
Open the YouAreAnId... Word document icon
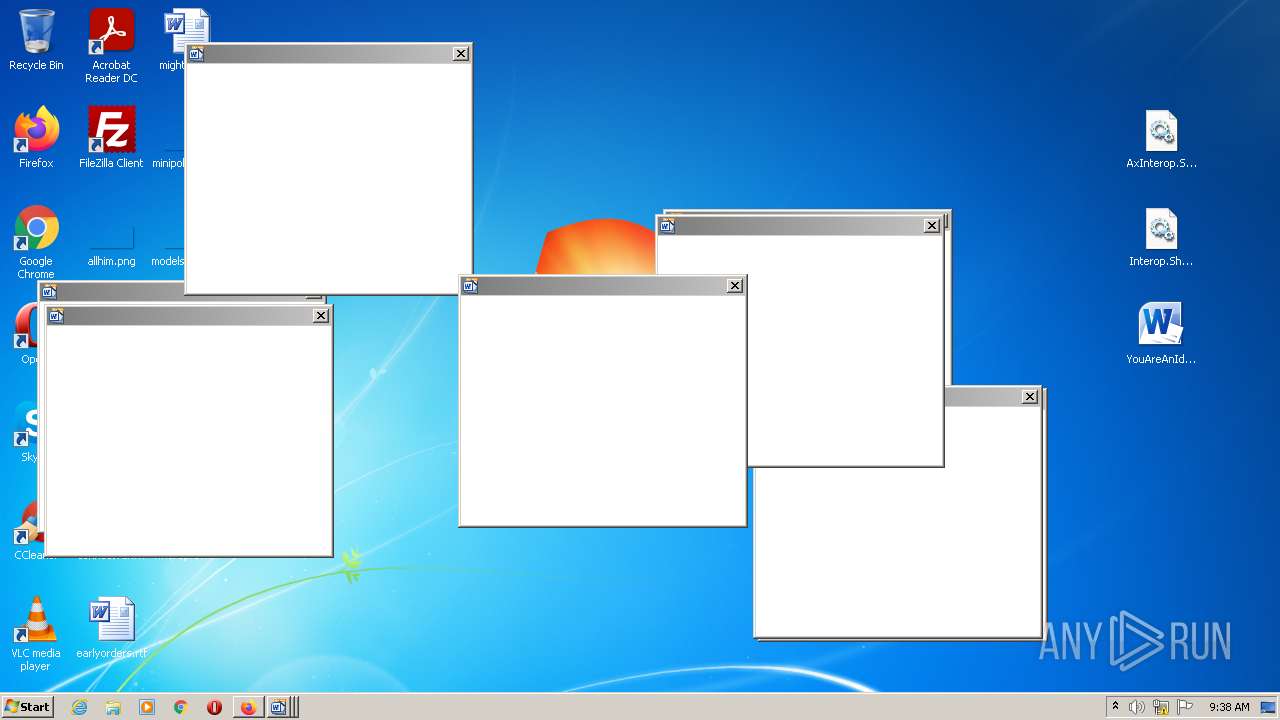point(1161,334)
